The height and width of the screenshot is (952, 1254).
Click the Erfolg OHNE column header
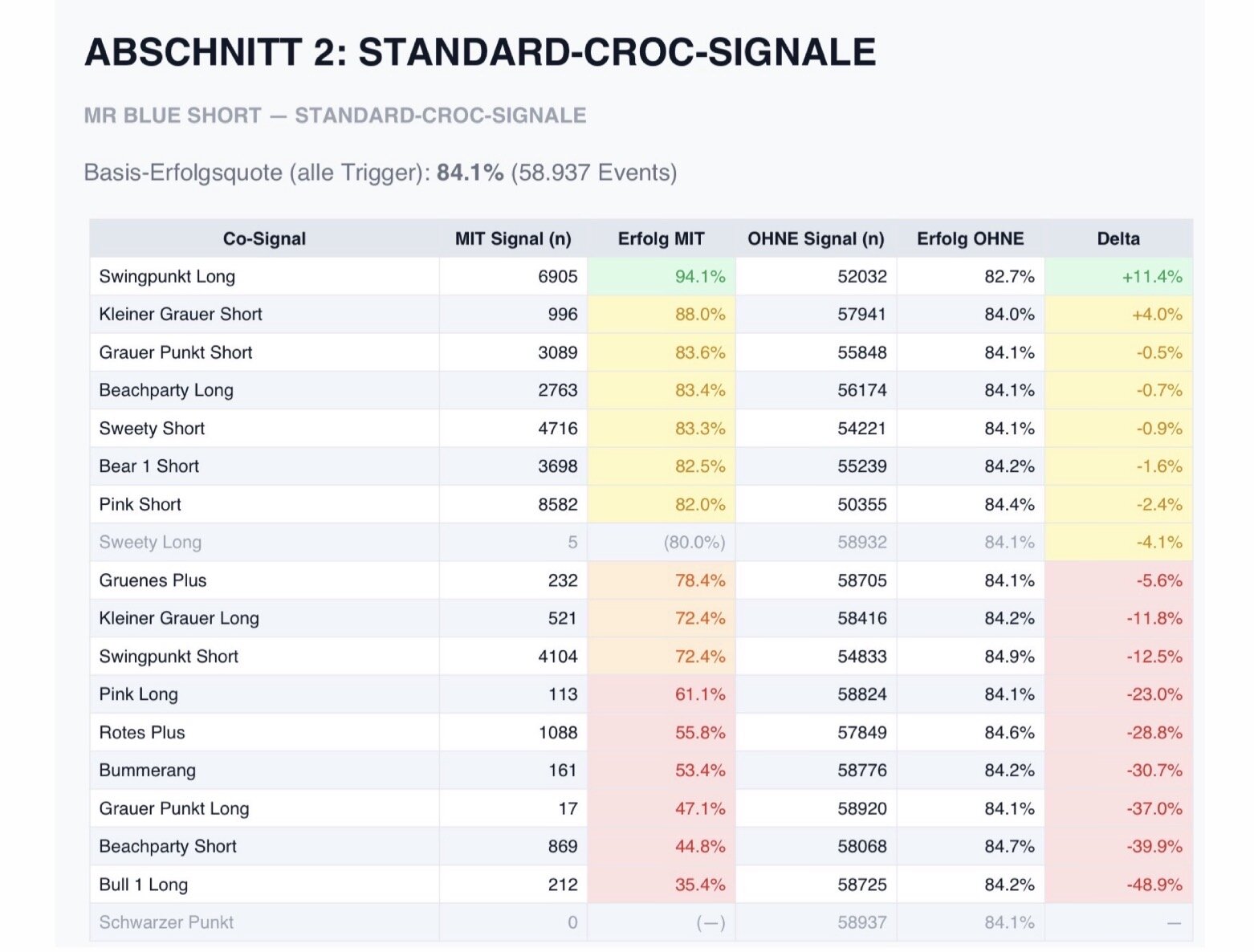[970, 238]
